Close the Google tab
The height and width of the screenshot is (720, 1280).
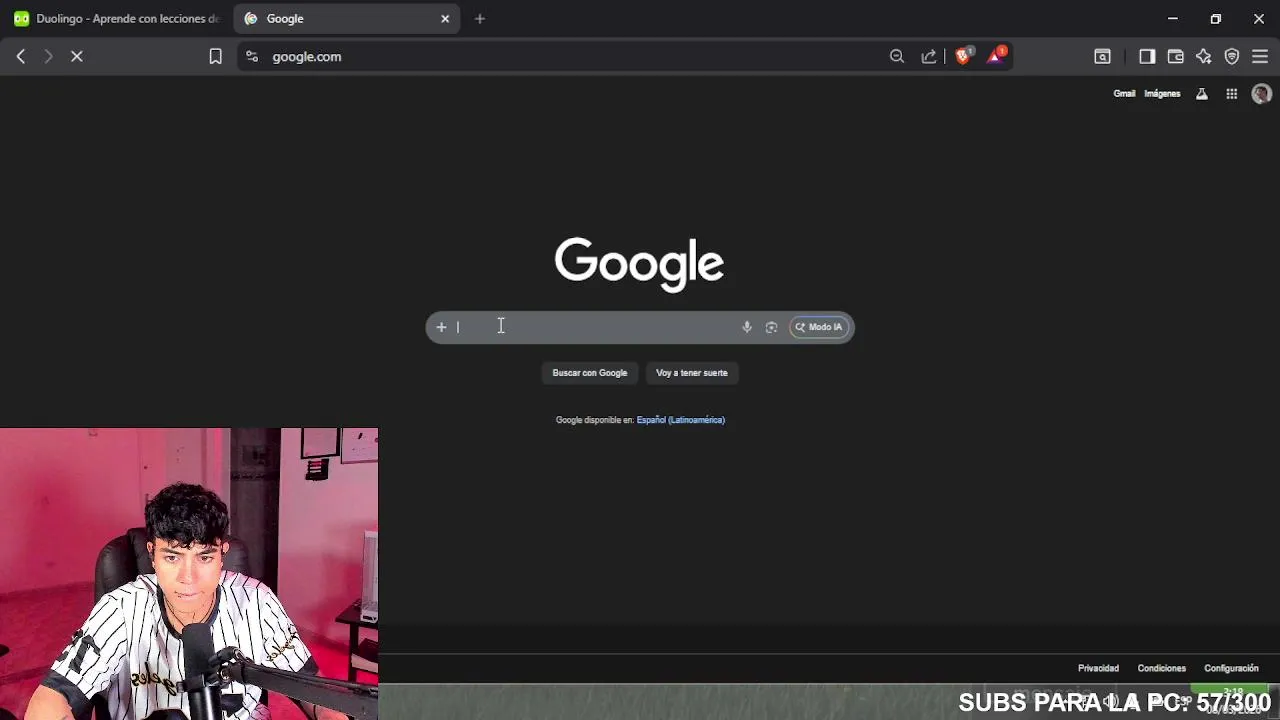pyautogui.click(x=445, y=18)
